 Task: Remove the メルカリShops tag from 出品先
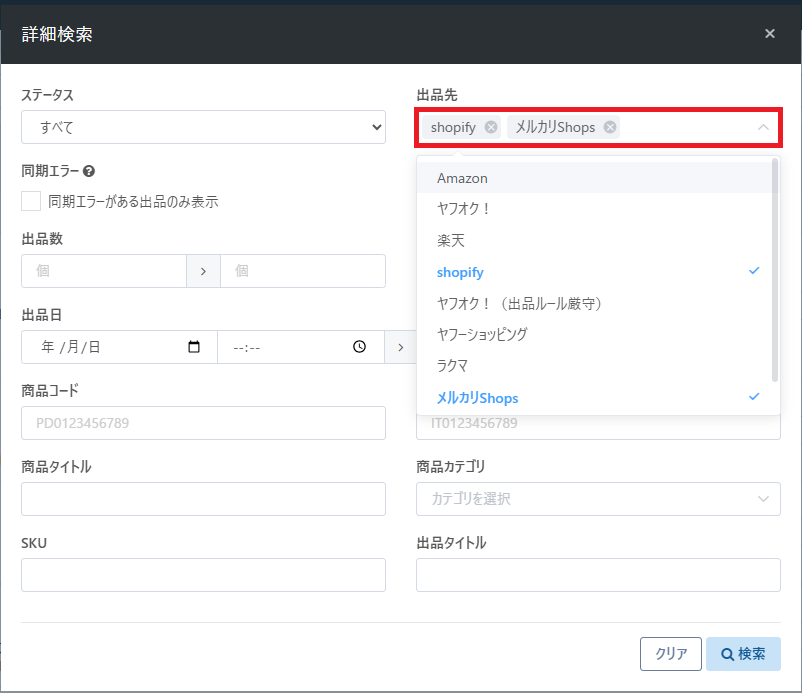[x=610, y=127]
